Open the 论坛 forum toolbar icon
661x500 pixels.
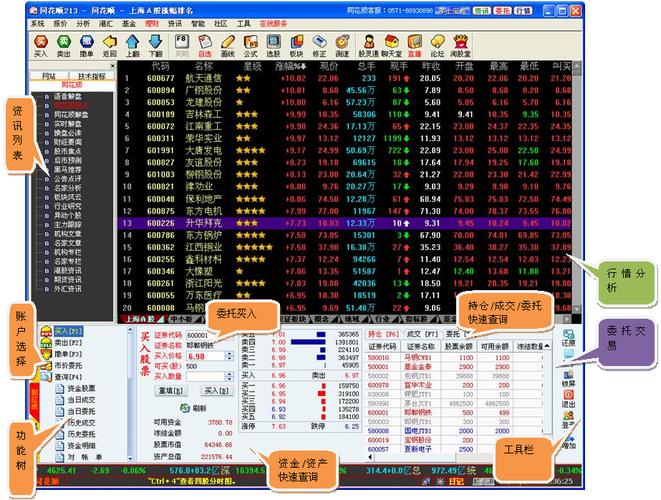tap(437, 46)
